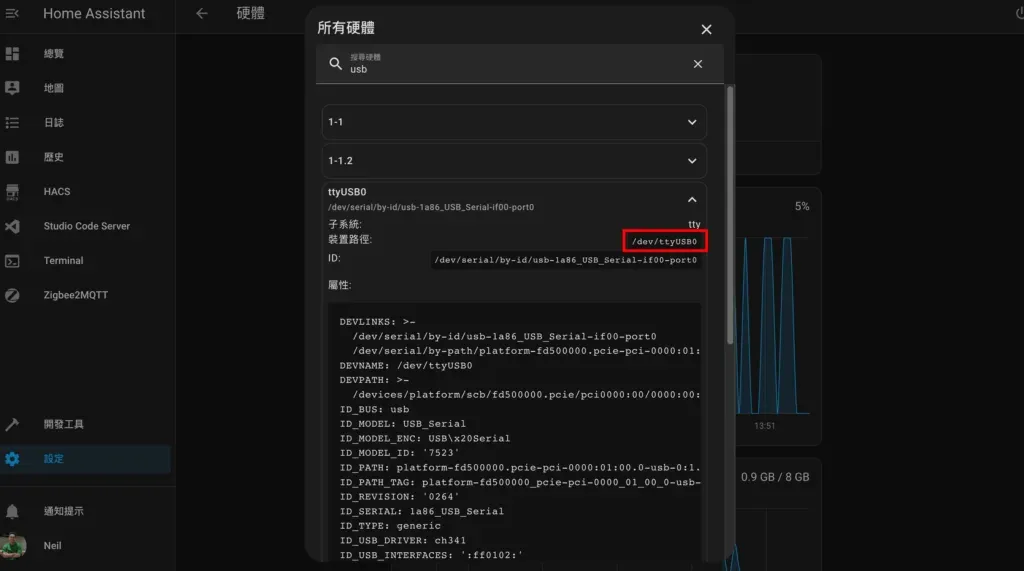Open the Terminal icon in sidebar

click(x=13, y=260)
